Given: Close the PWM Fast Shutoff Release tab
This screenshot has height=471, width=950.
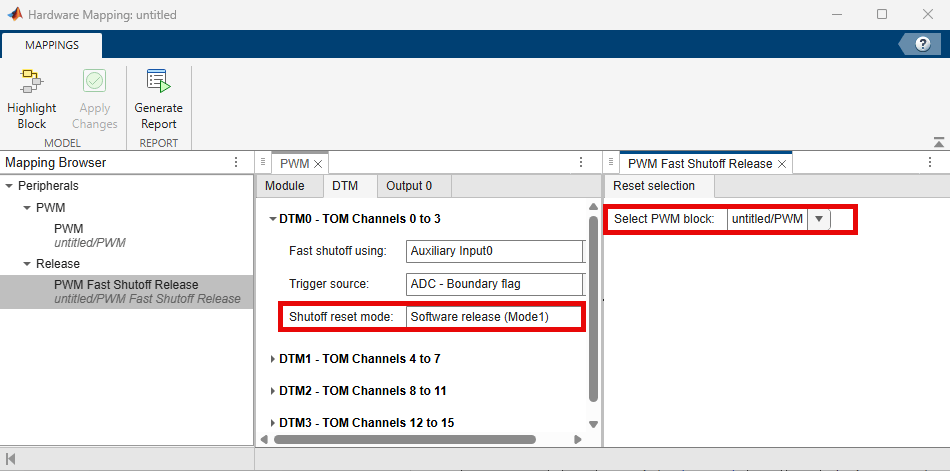Looking at the screenshot, I should coord(782,164).
